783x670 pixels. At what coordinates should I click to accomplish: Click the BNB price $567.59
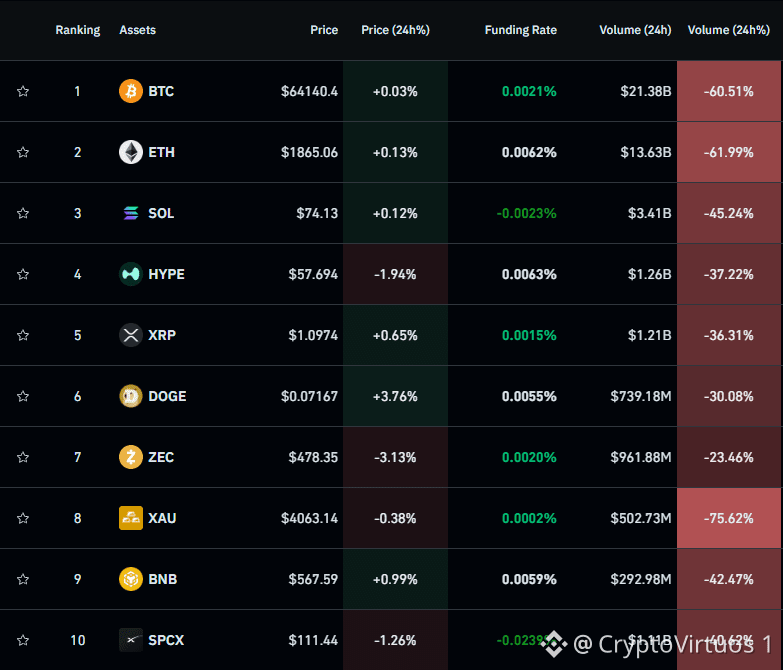[313, 579]
